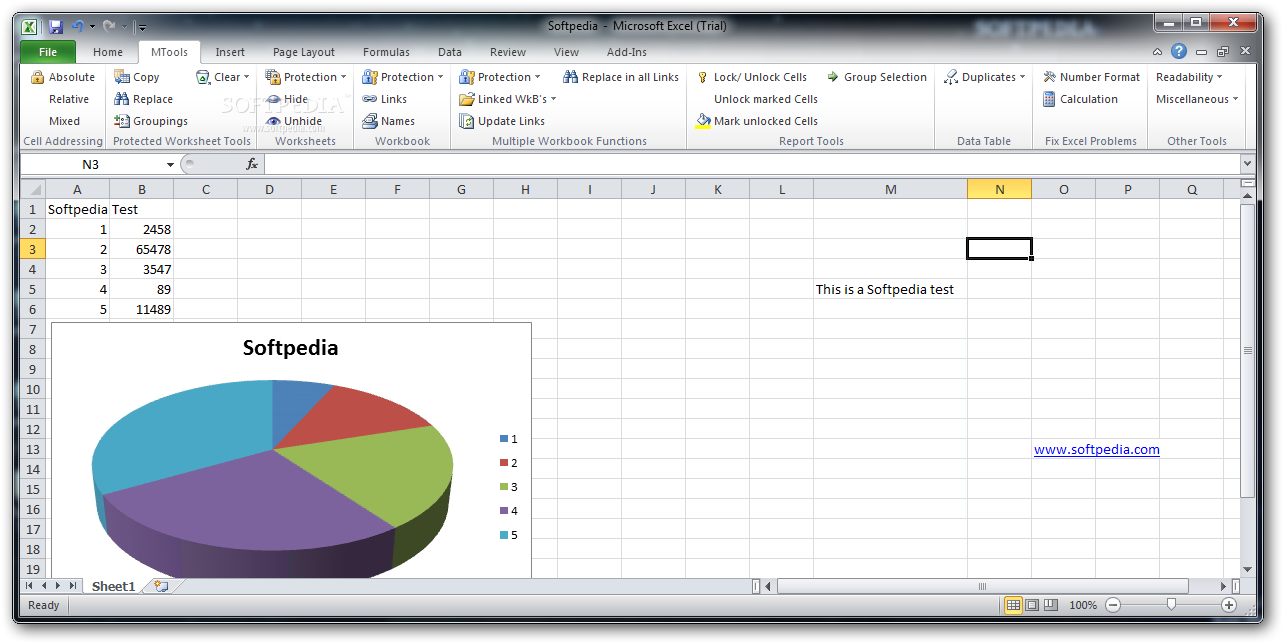Click the zoom out minus button
The height and width of the screenshot is (644, 1284).
pyautogui.click(x=1113, y=605)
